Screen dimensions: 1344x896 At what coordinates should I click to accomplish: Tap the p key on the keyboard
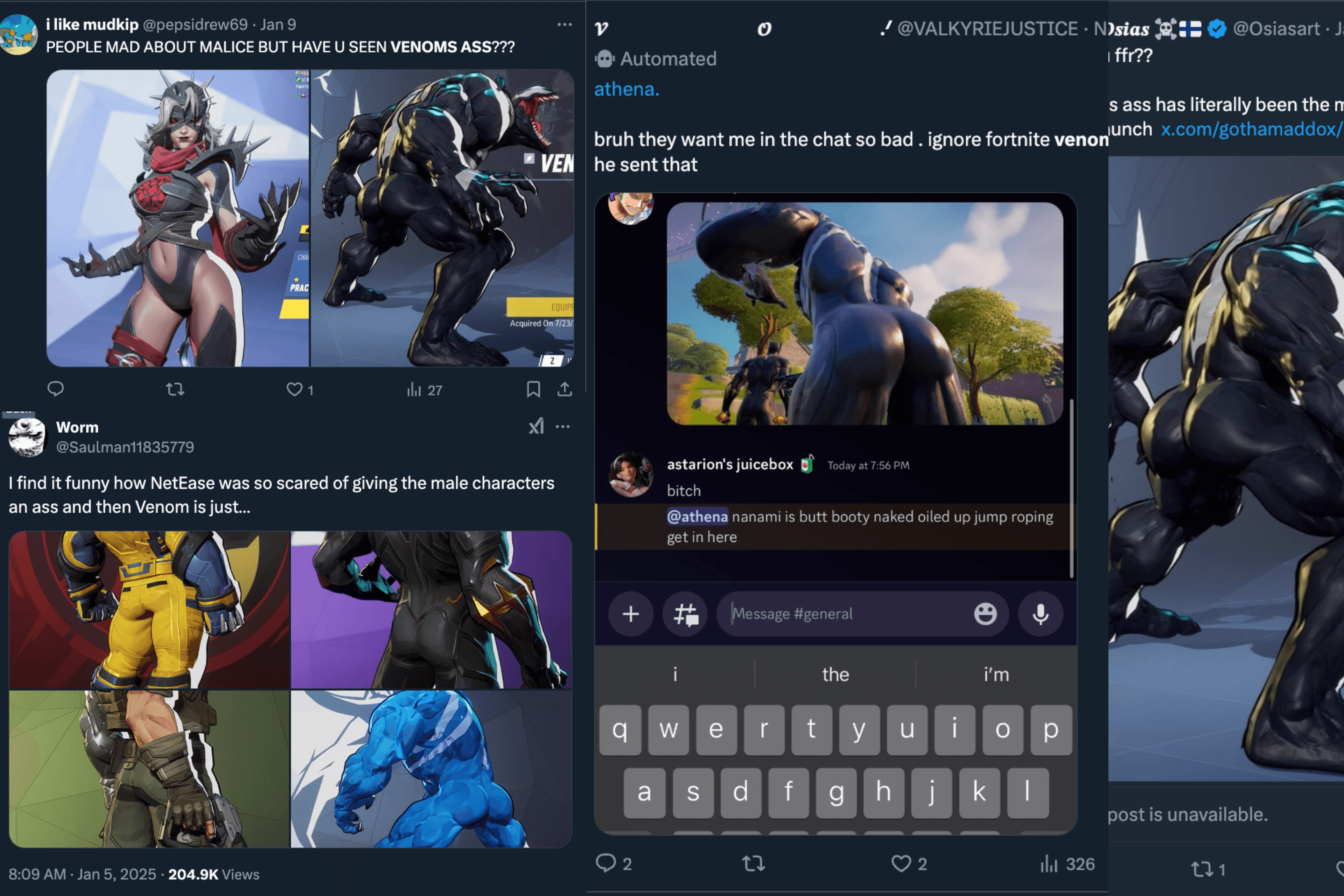[1051, 730]
